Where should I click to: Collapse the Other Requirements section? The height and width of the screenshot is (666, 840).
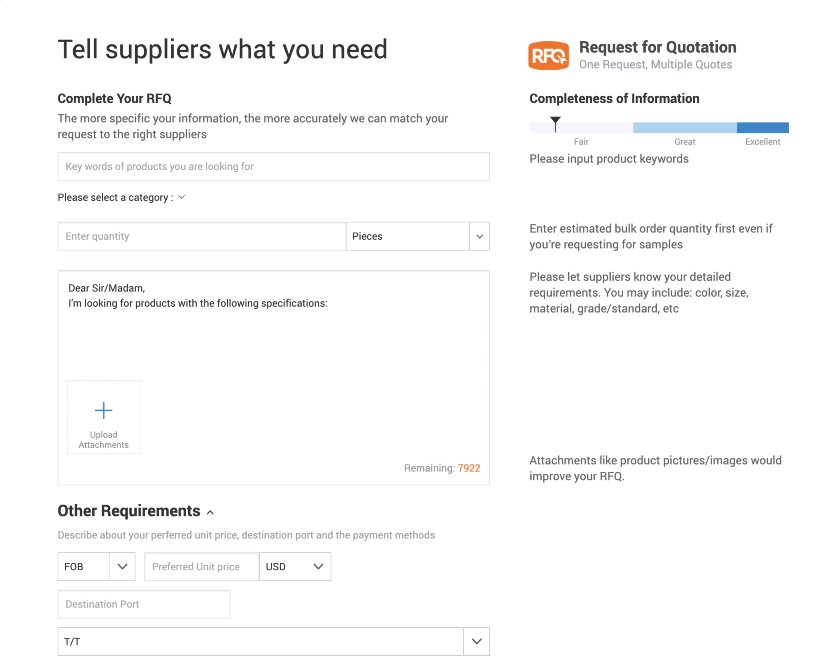pos(210,511)
